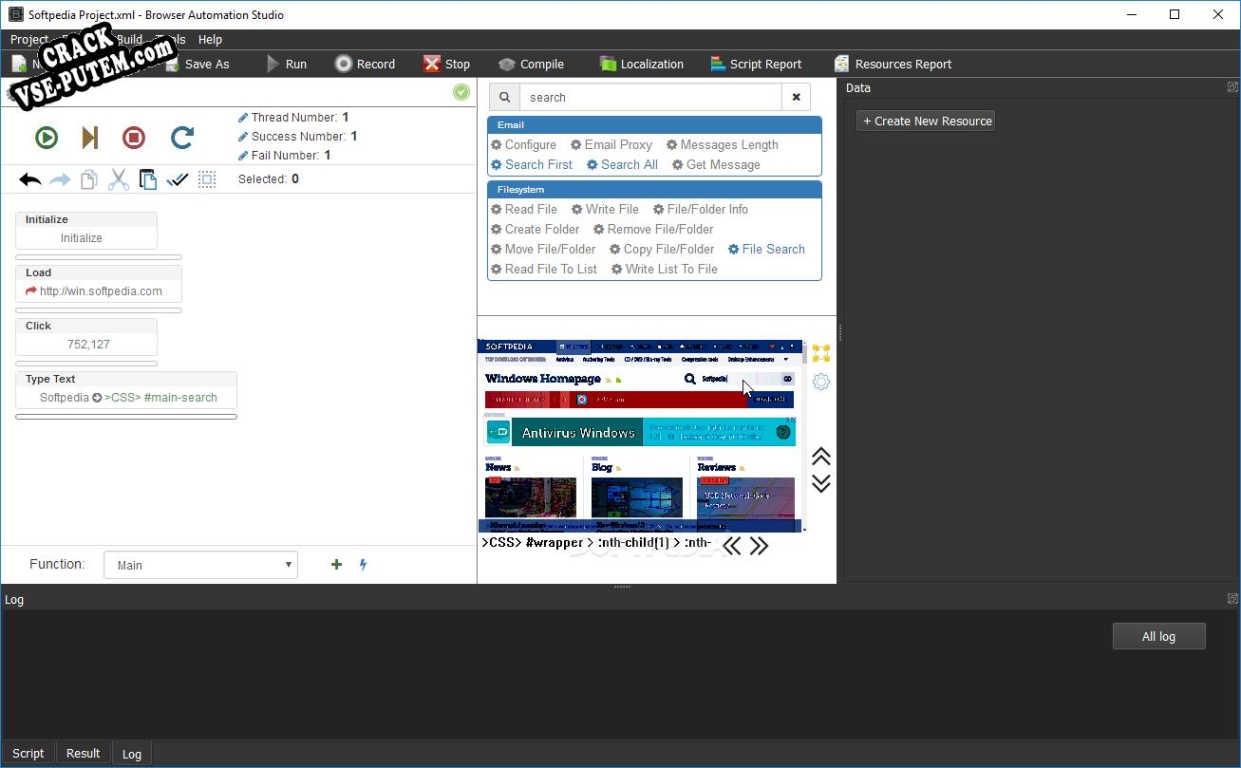Image resolution: width=1241 pixels, height=768 pixels.
Task: Click the red stop script icon
Action: (x=134, y=138)
